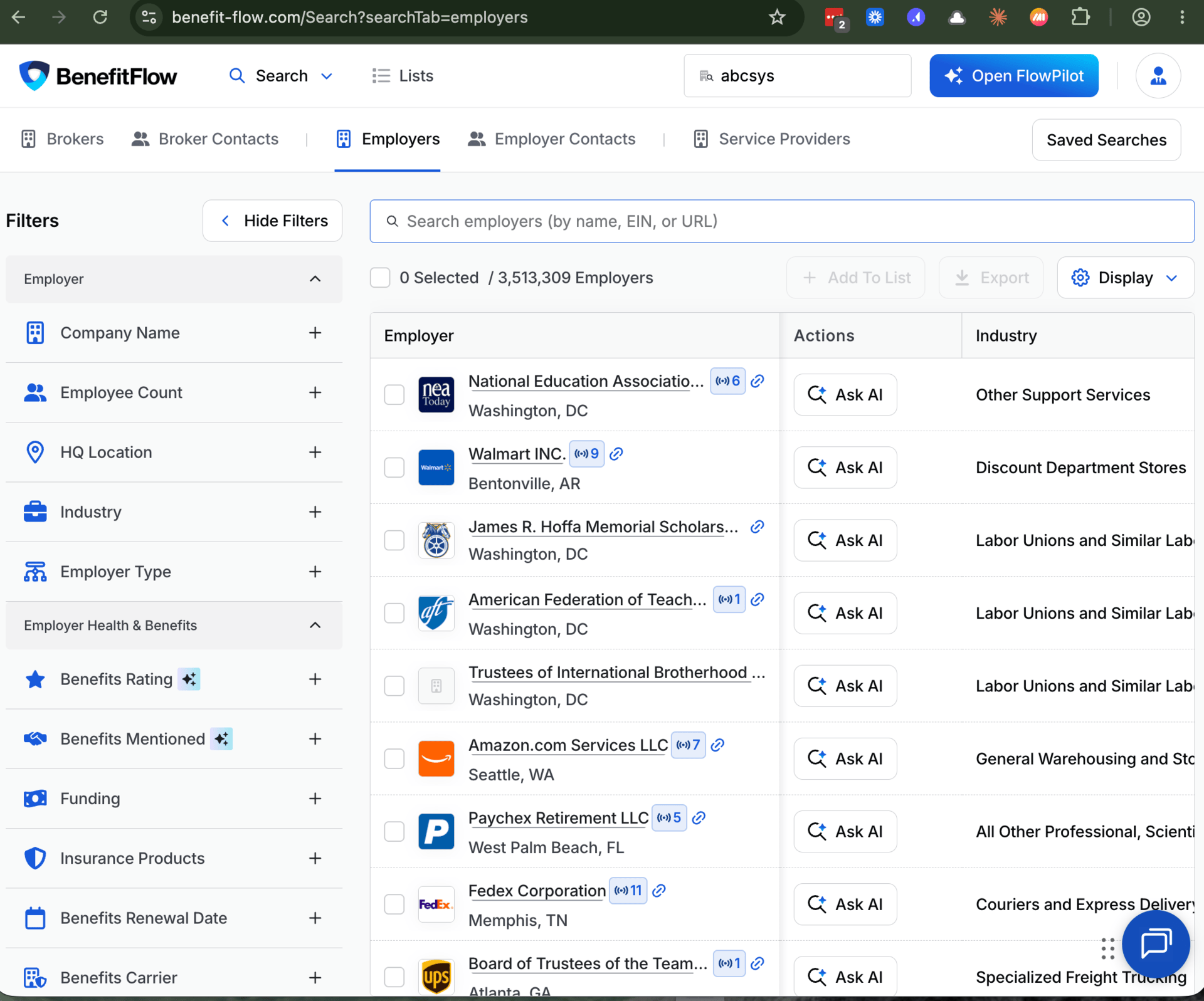
Task: Select the Employers tab
Action: (x=388, y=139)
